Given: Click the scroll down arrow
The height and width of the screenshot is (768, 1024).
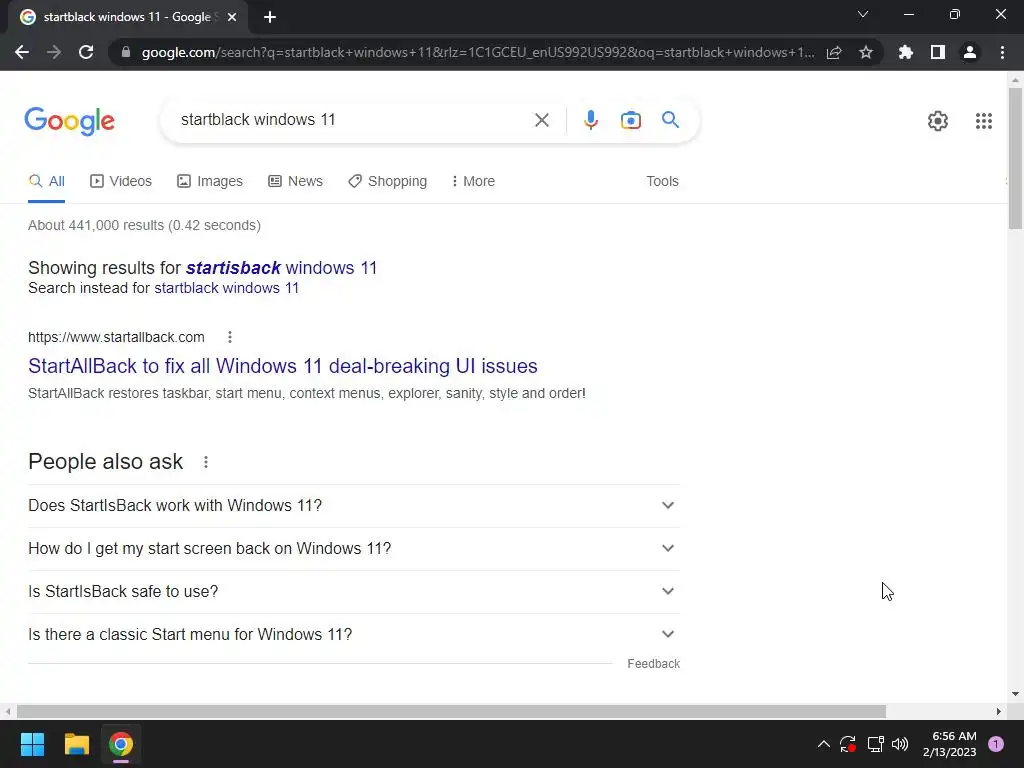Looking at the screenshot, I should coord(1015,694).
